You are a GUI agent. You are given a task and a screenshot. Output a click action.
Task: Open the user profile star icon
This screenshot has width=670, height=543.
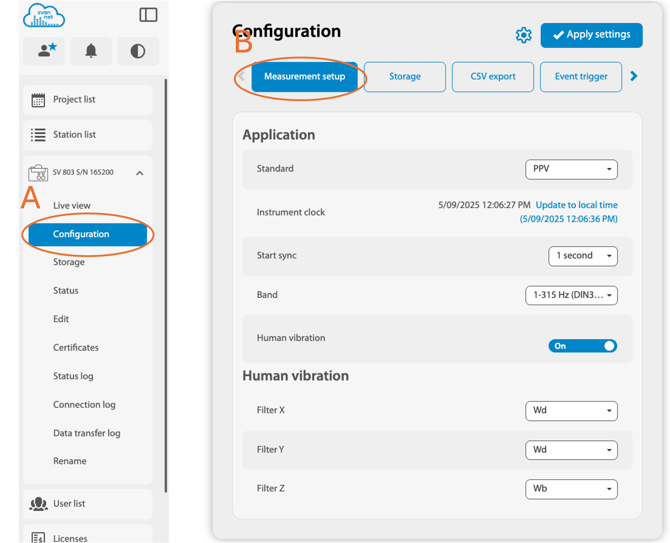coord(45,51)
